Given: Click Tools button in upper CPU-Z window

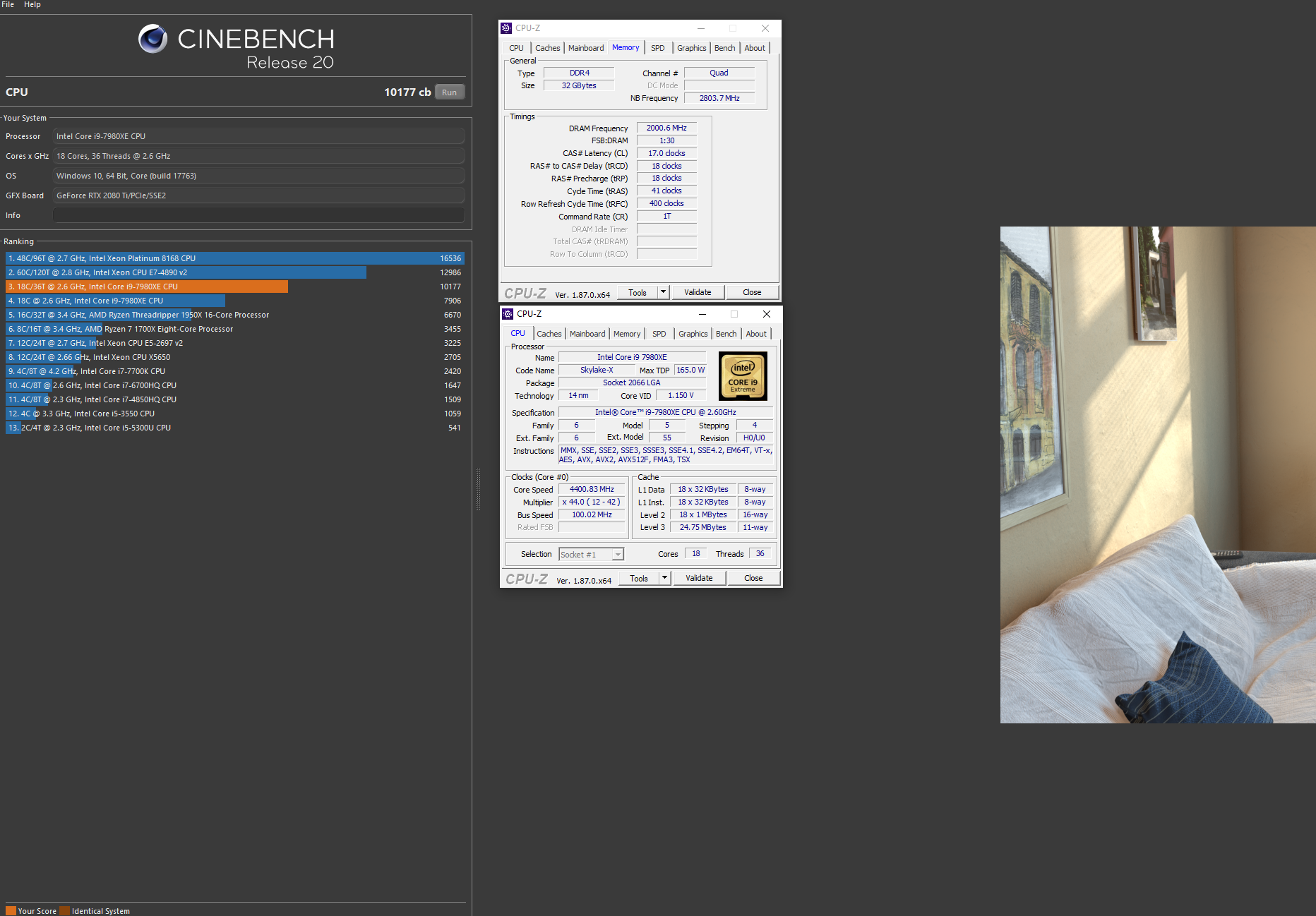Looking at the screenshot, I should 638,292.
